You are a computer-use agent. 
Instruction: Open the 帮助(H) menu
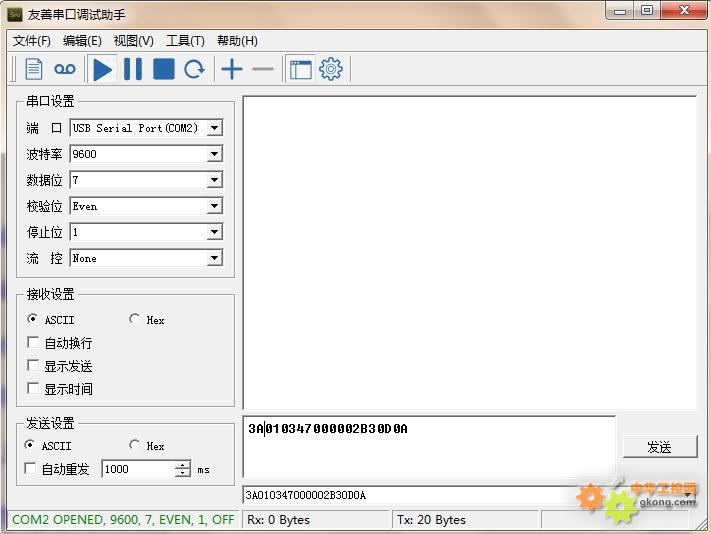click(x=237, y=41)
